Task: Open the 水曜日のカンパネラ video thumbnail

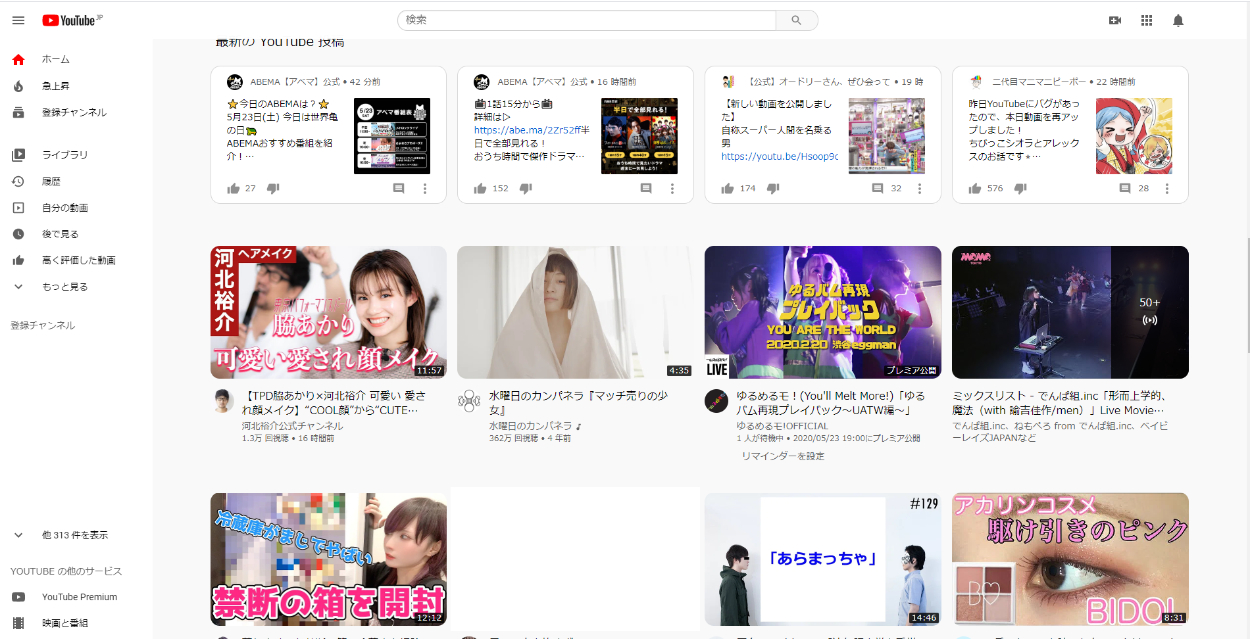Action: click(574, 312)
